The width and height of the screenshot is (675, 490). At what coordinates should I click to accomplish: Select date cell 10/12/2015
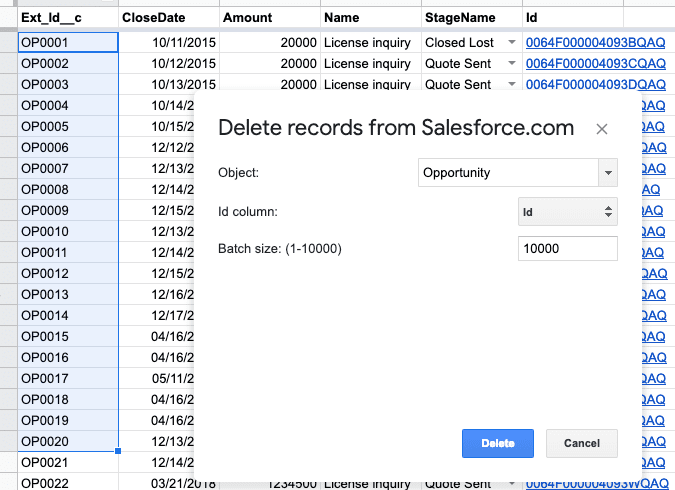[x=169, y=63]
